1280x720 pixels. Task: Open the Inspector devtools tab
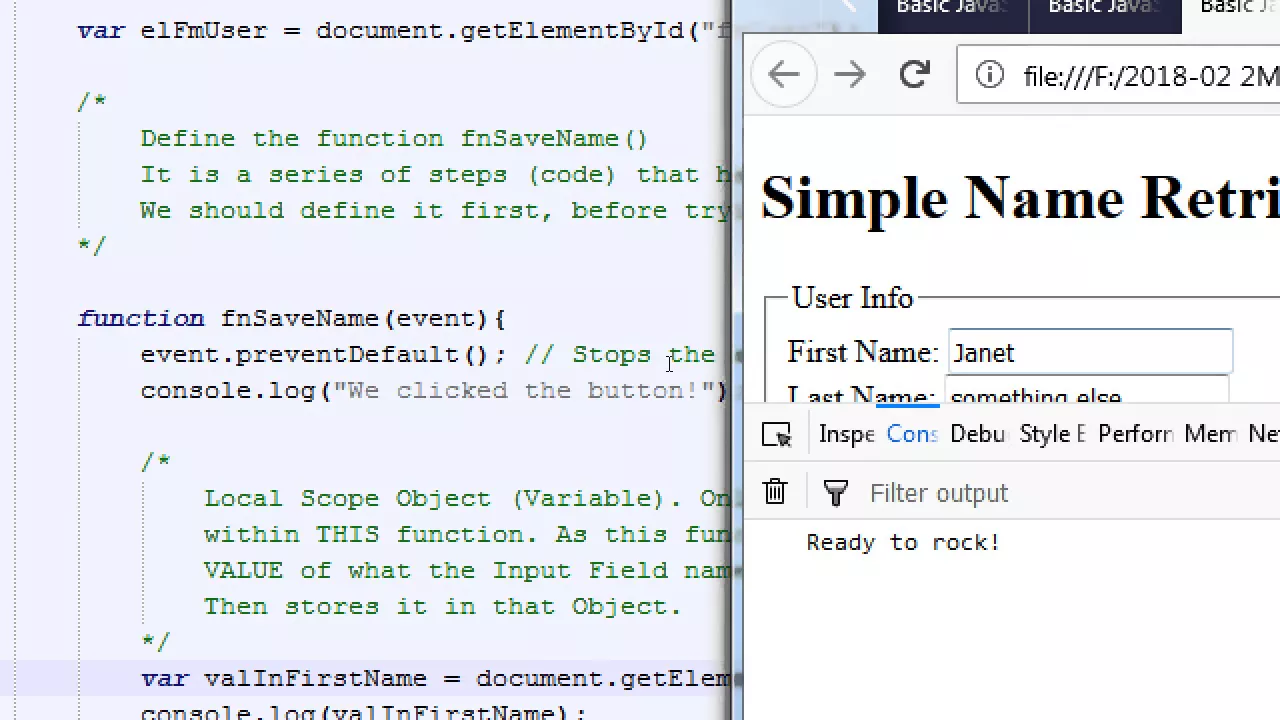tap(847, 434)
